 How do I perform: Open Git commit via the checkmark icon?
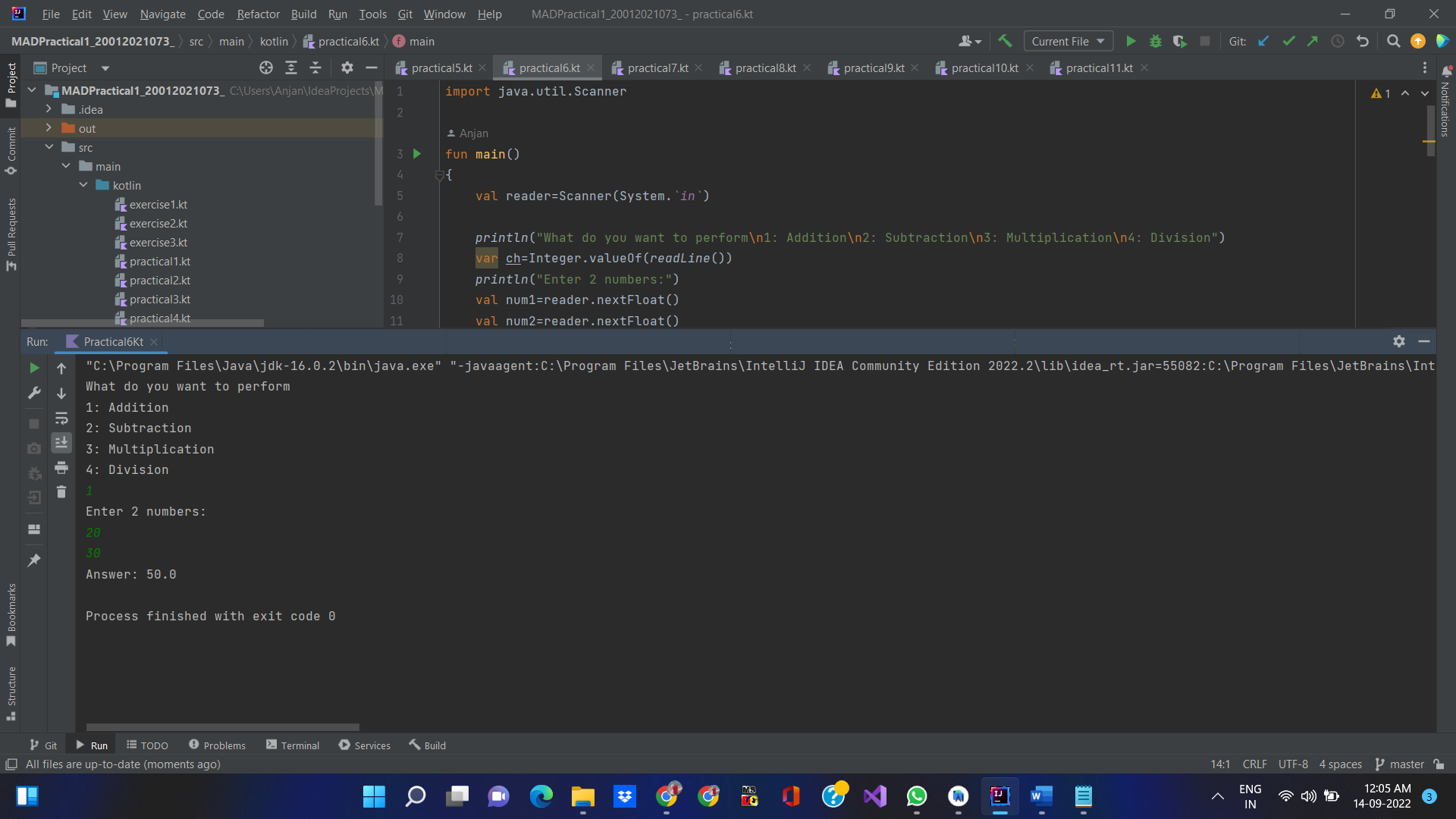point(1288,41)
